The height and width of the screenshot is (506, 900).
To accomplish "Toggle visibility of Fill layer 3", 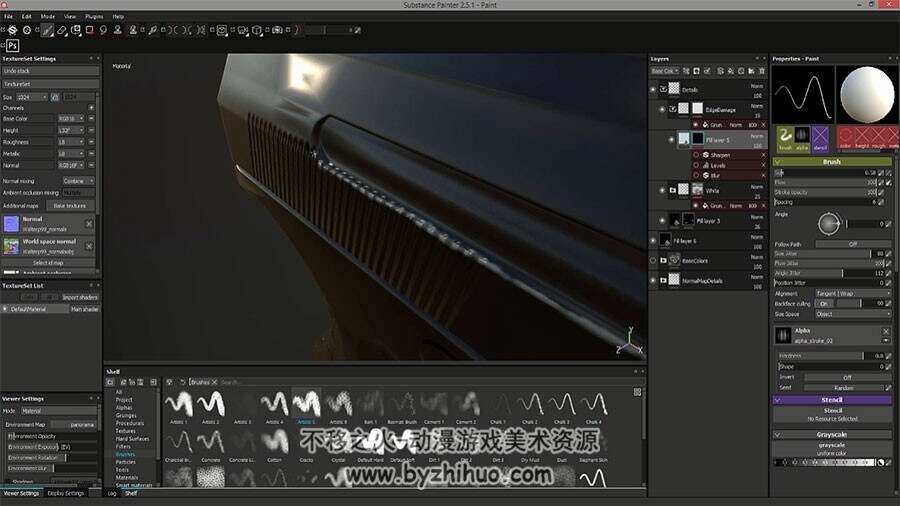I will click(x=662, y=220).
